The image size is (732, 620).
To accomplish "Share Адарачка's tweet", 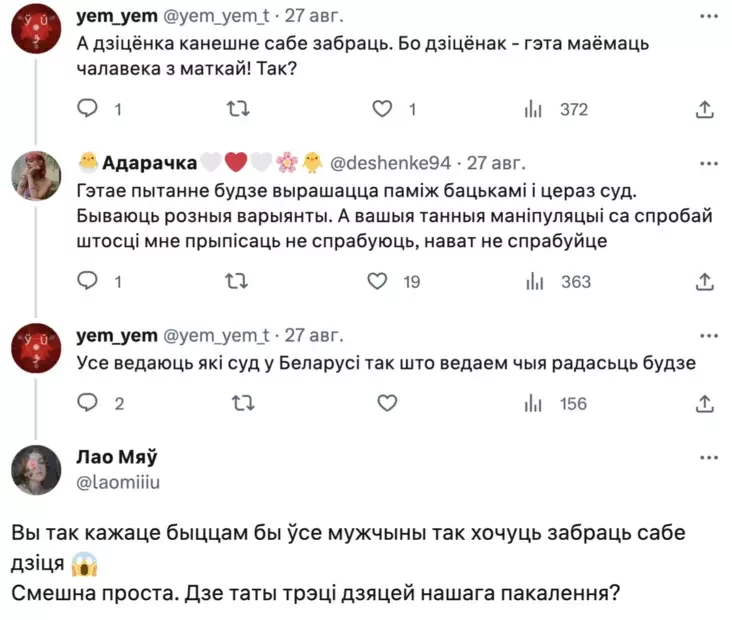I will (704, 283).
